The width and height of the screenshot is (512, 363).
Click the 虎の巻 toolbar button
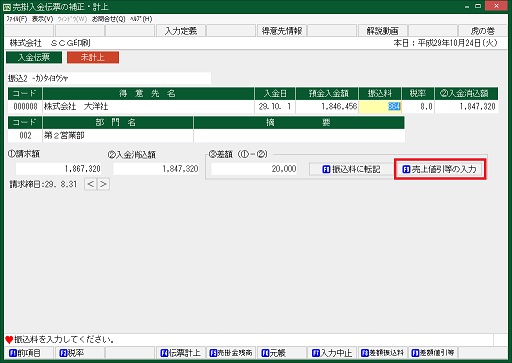click(483, 31)
